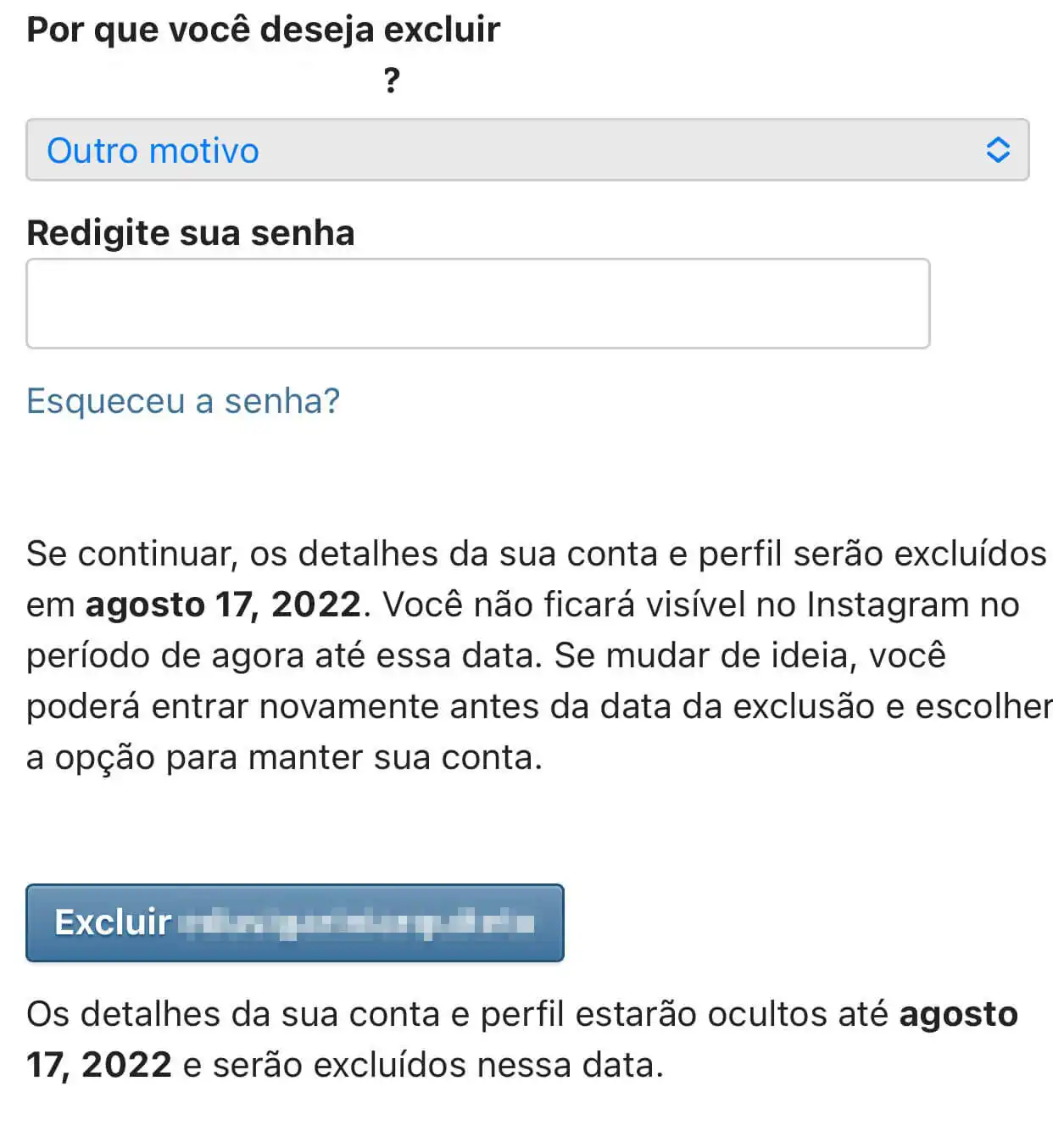Click the "Por que você deseja excluir" heading
1053x1148 pixels.
coord(263,29)
